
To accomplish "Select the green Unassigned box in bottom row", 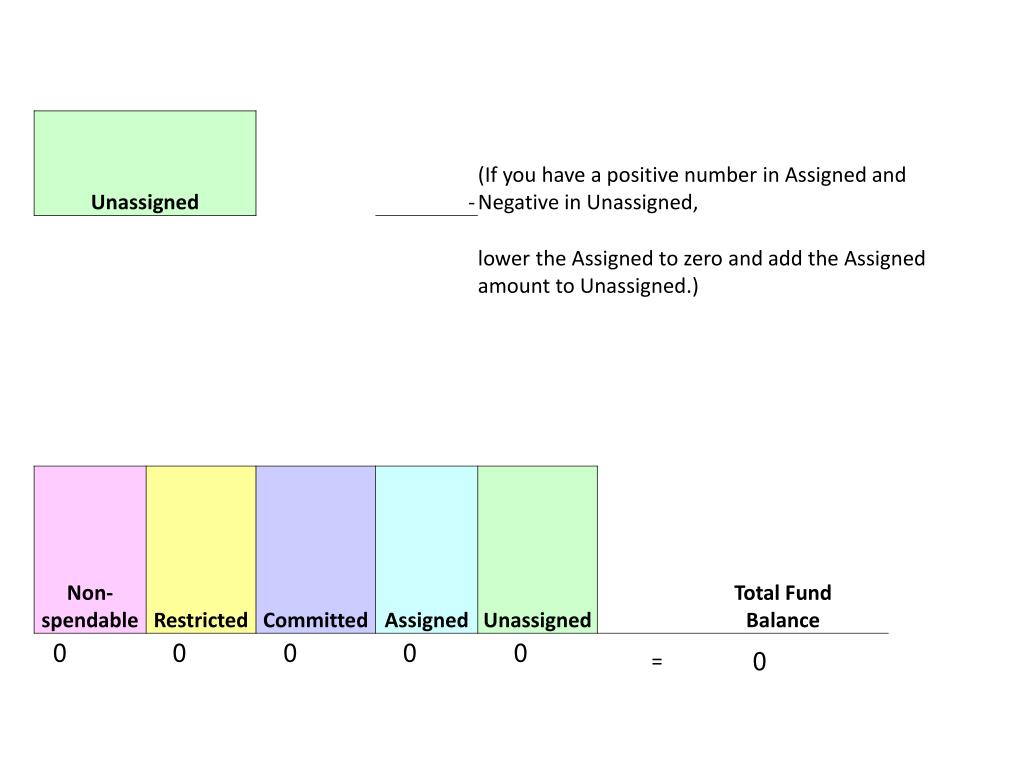I will click(537, 550).
